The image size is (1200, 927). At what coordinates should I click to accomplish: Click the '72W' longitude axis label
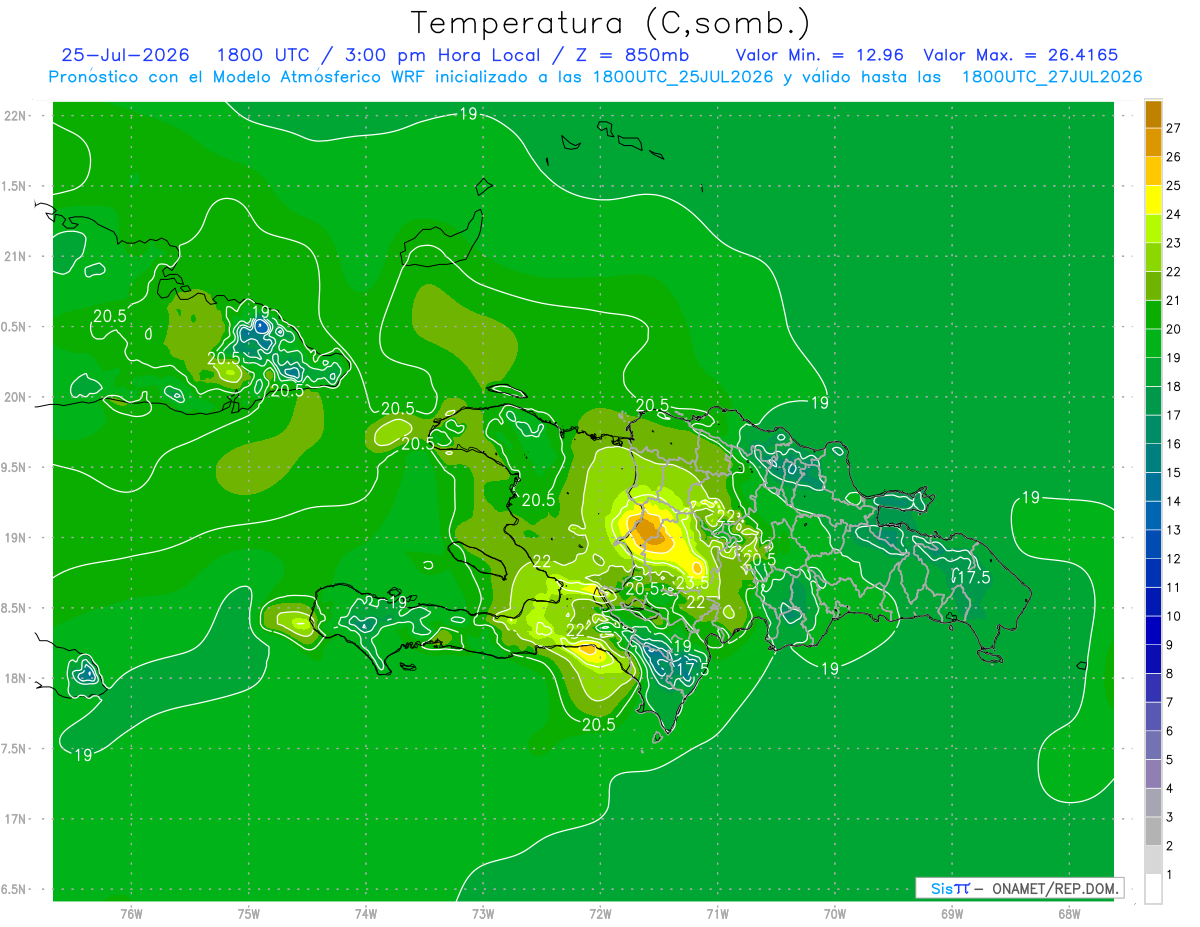point(600,914)
